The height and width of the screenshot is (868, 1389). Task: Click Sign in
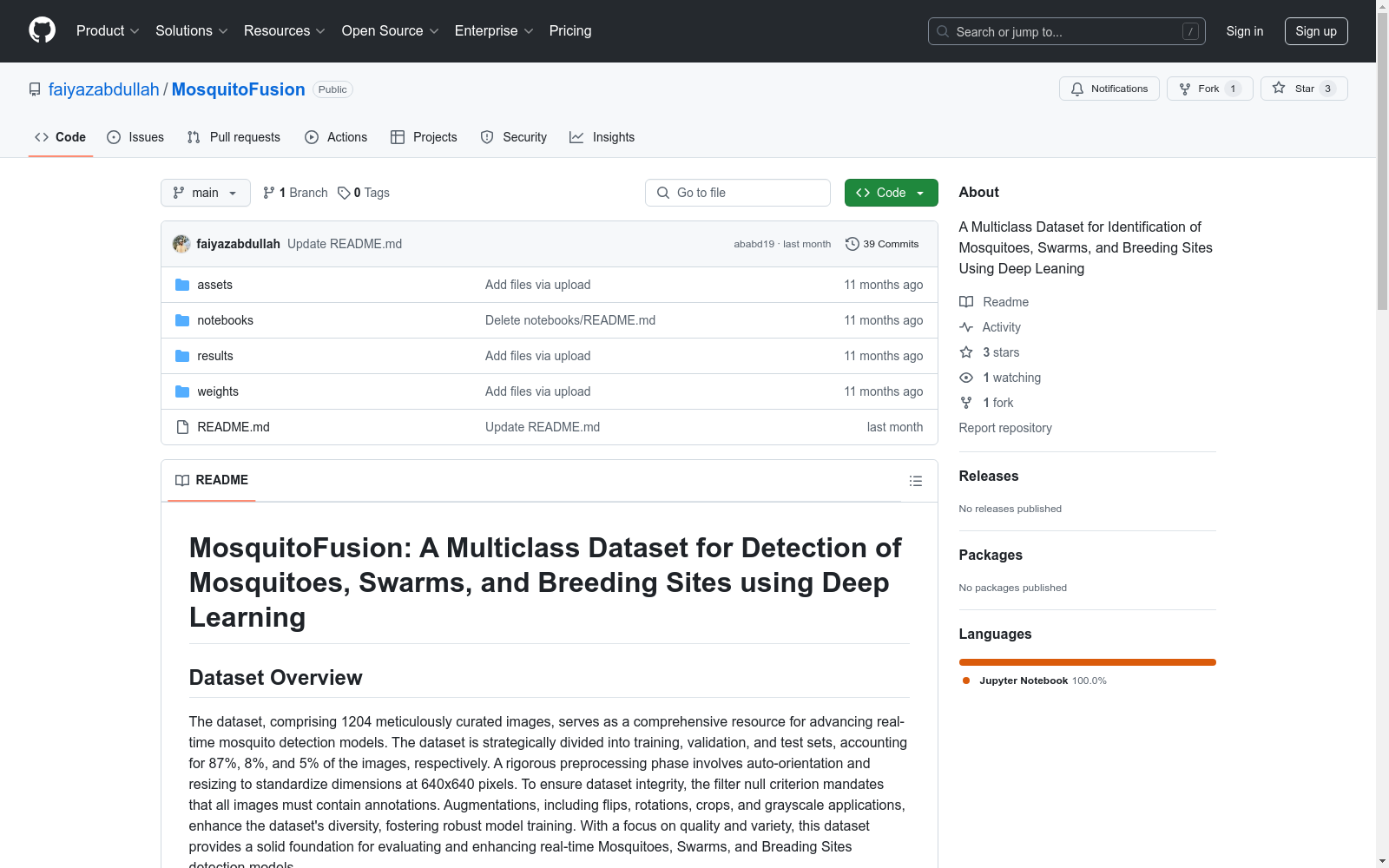(1245, 31)
